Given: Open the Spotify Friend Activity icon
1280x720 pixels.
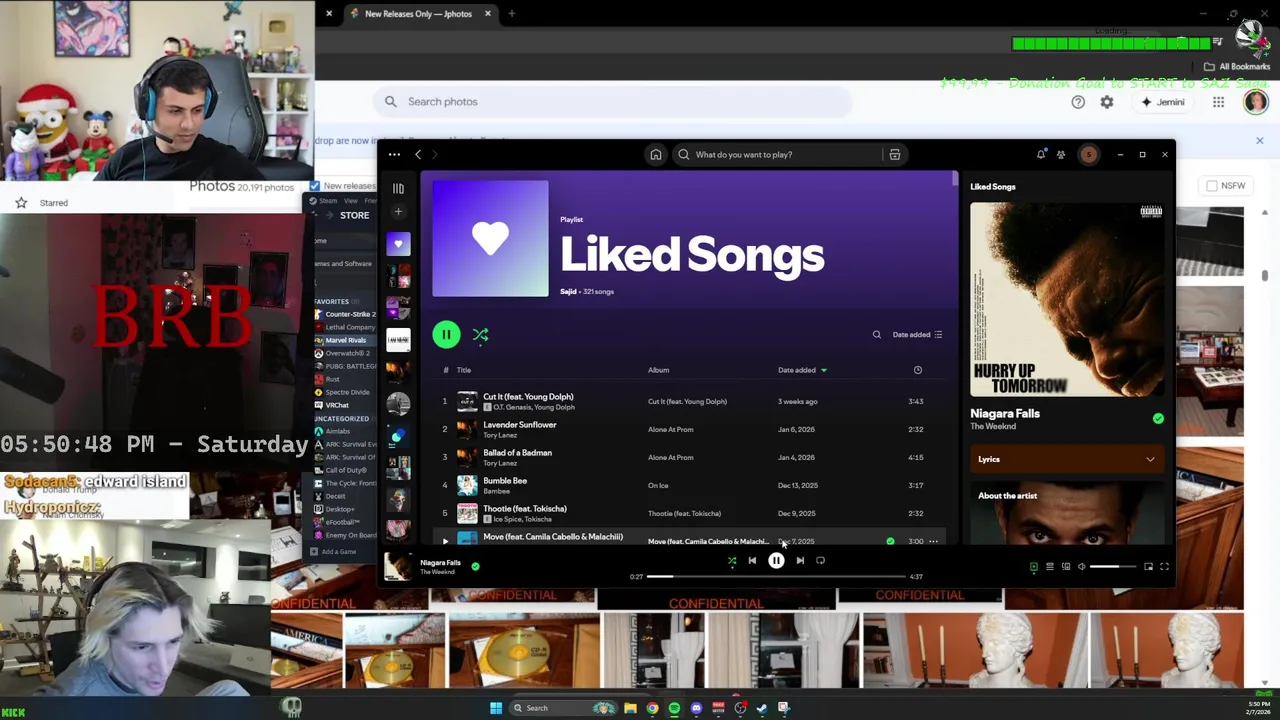Looking at the screenshot, I should pos(1061,154).
